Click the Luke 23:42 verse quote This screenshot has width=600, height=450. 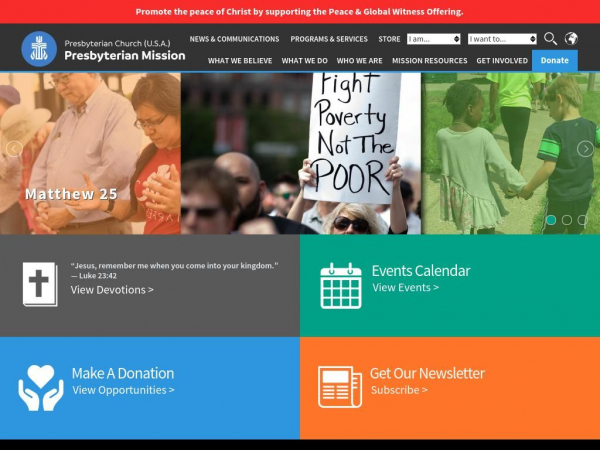174,270
